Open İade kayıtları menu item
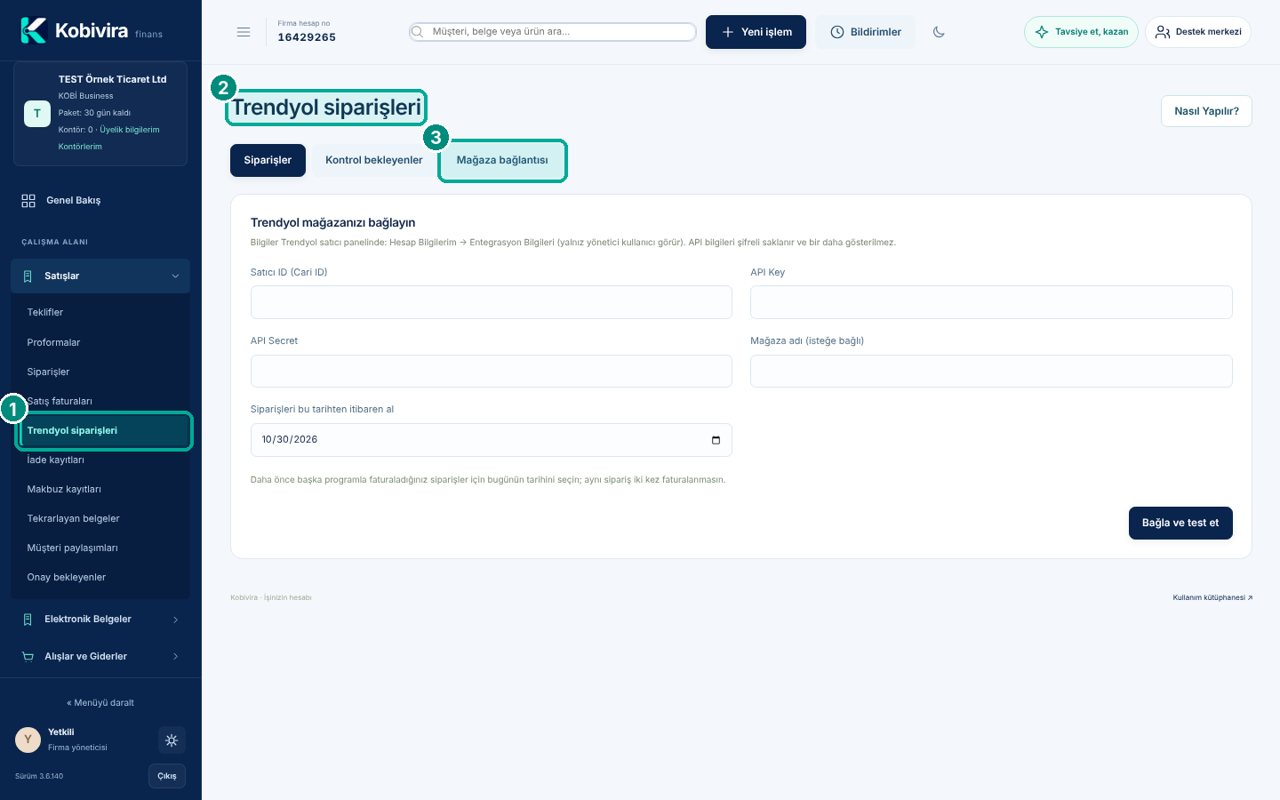 point(56,460)
